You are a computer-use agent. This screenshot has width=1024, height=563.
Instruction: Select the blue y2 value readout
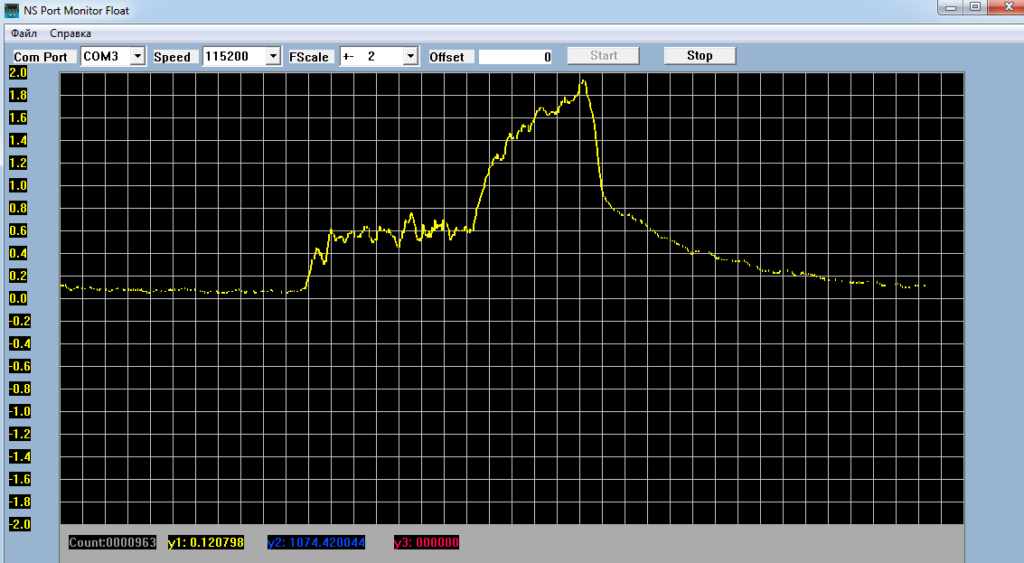[316, 543]
